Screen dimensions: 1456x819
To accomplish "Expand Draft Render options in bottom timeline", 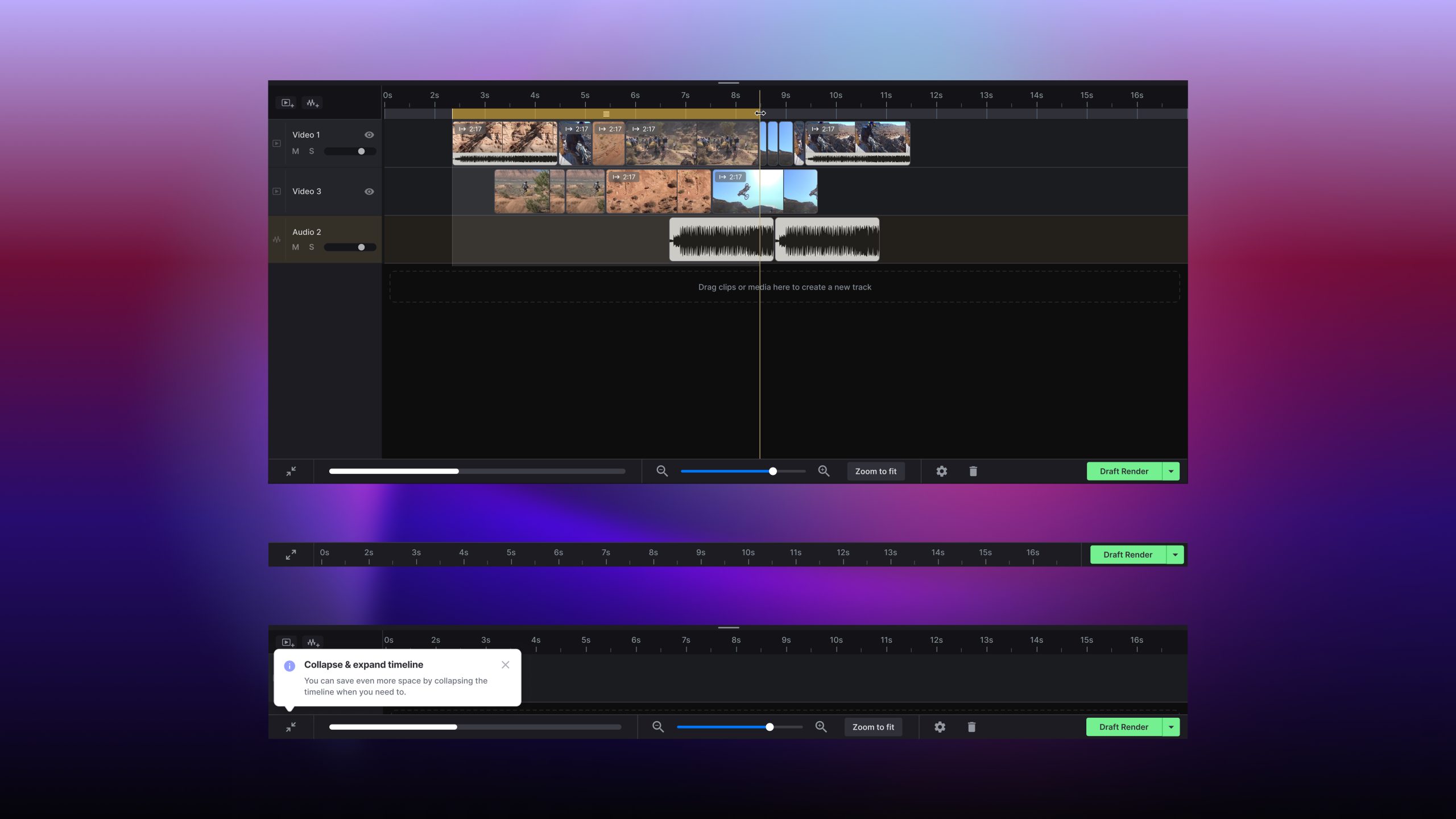I will click(1171, 727).
